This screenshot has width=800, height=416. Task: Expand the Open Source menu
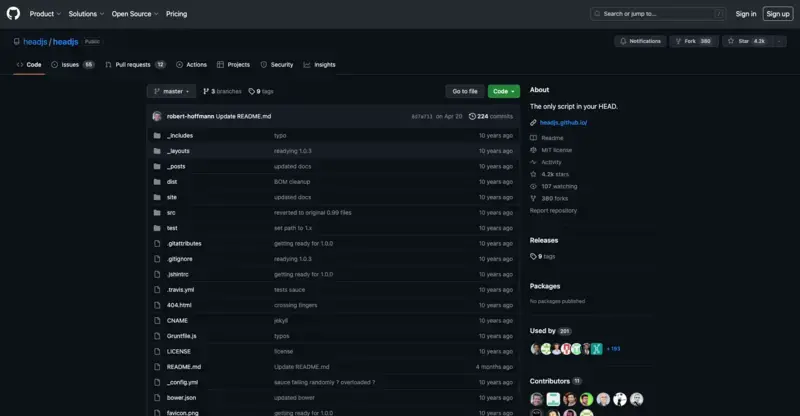[x=135, y=14]
